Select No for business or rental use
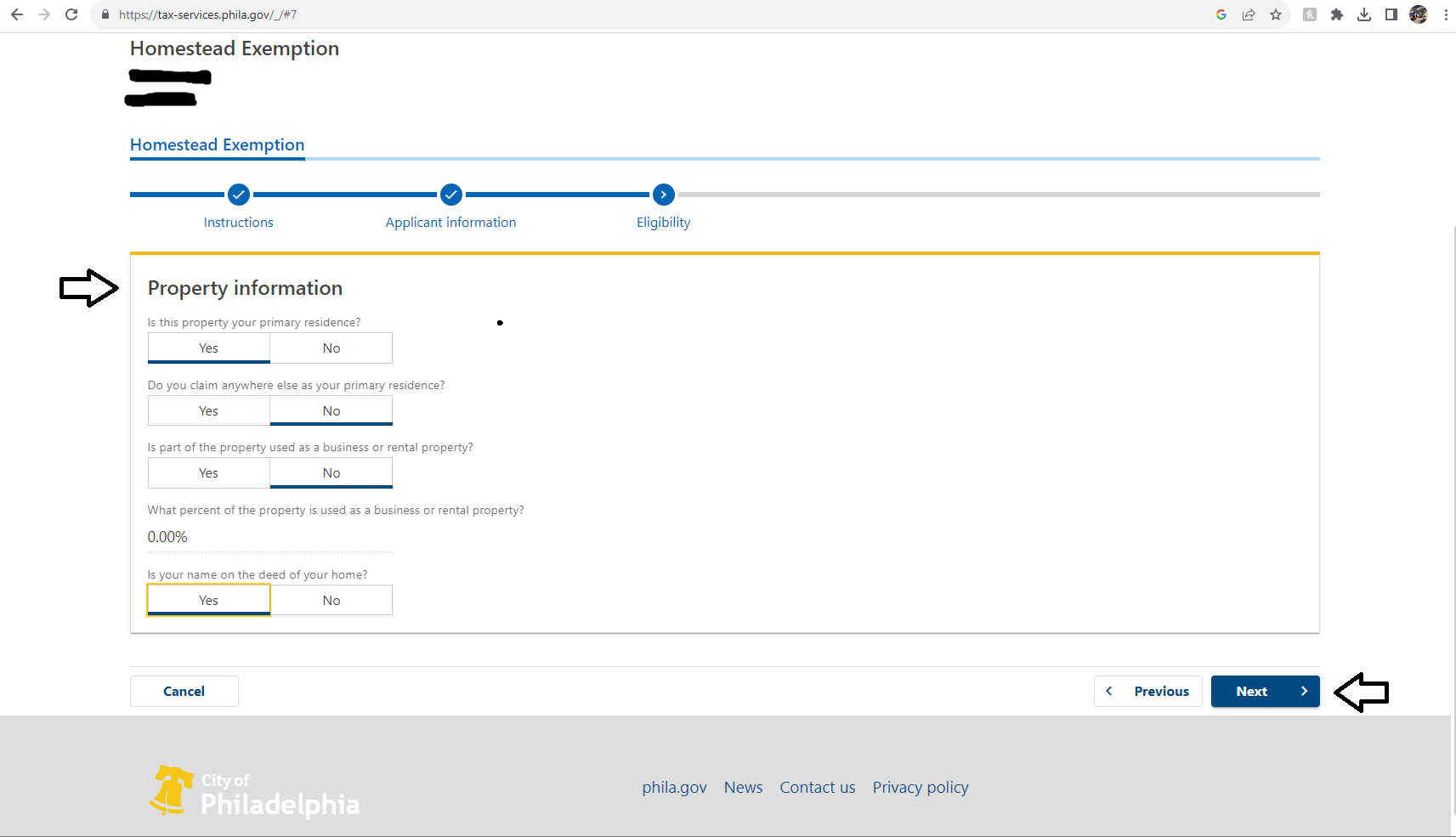 331,473
